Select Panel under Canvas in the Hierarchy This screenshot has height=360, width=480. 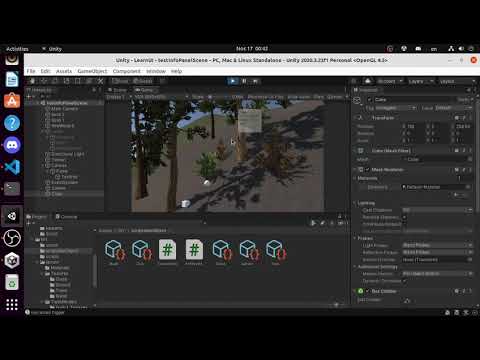(x=62, y=171)
